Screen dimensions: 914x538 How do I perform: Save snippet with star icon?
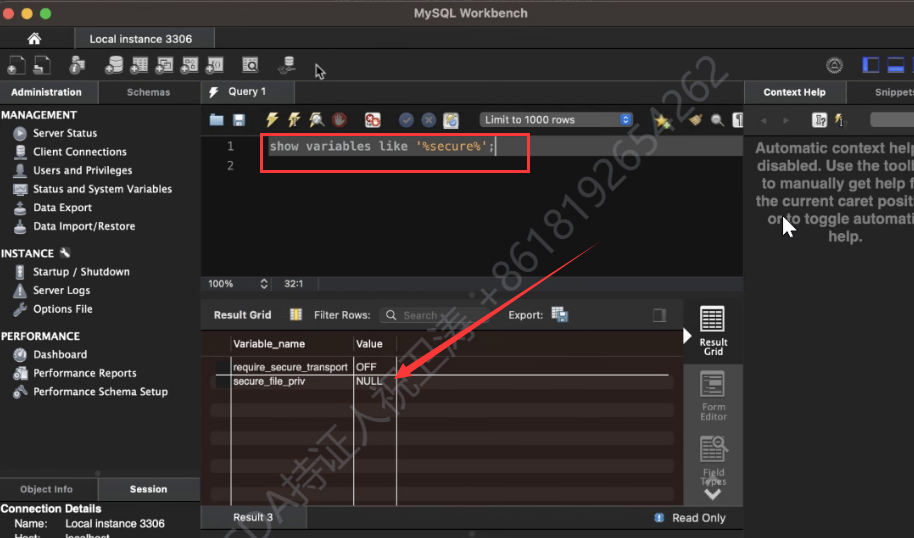coord(662,121)
